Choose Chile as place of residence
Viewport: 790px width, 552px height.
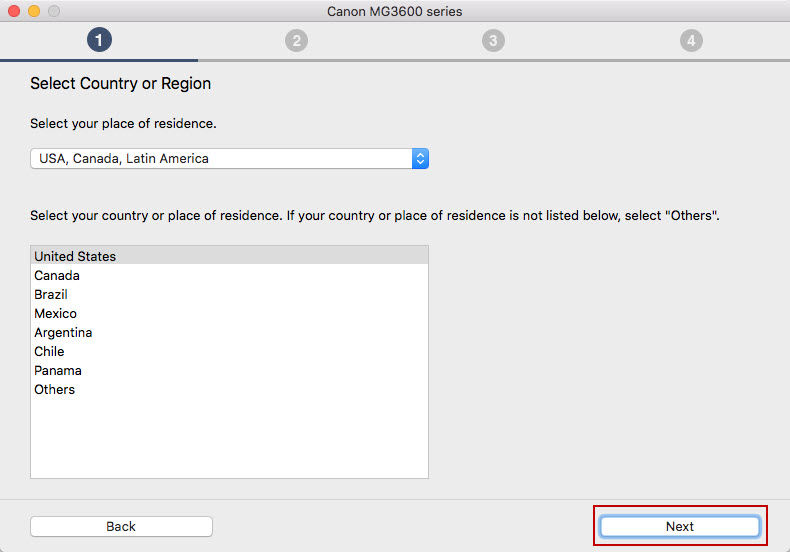(x=49, y=351)
